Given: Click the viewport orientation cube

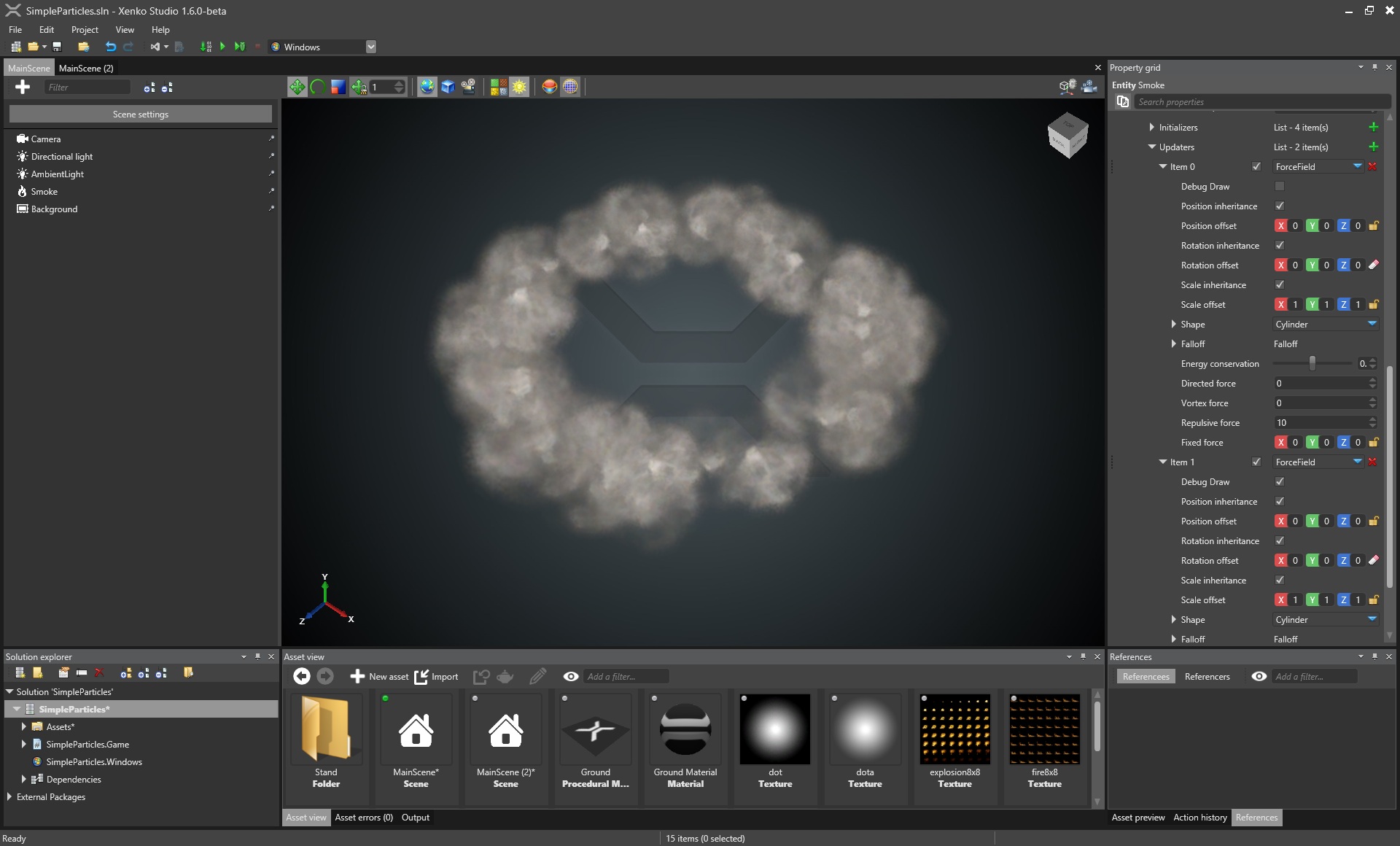Looking at the screenshot, I should pyautogui.click(x=1067, y=135).
